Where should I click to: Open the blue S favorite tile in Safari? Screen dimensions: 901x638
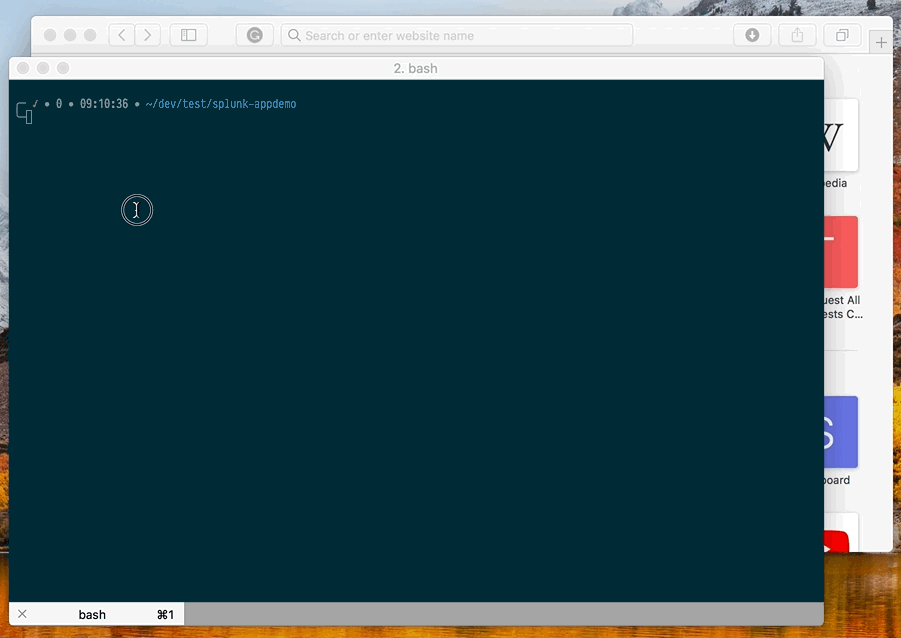point(841,432)
